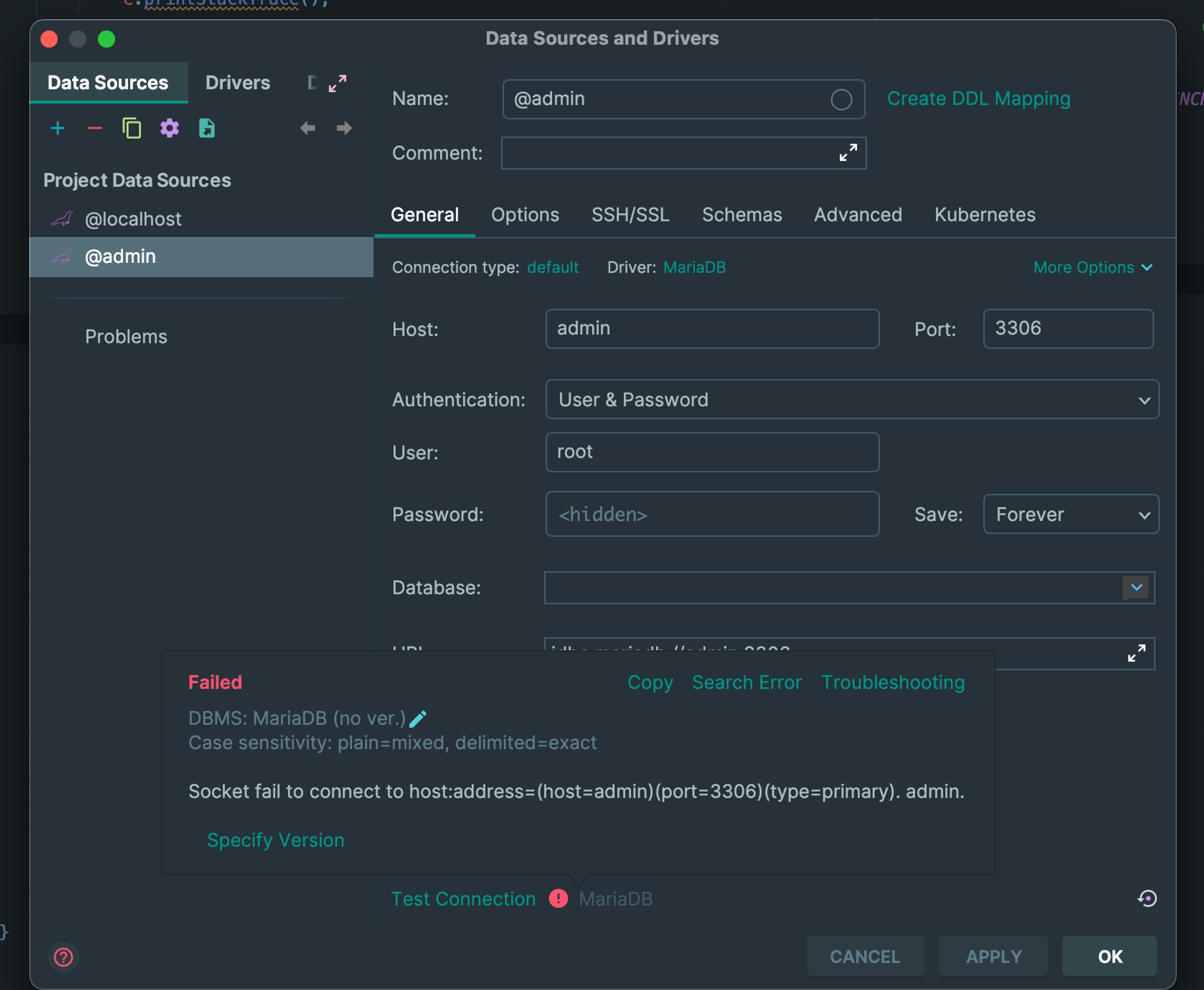Click the revert changes history icon
Screen dimensions: 1204x990
coord(1147,898)
